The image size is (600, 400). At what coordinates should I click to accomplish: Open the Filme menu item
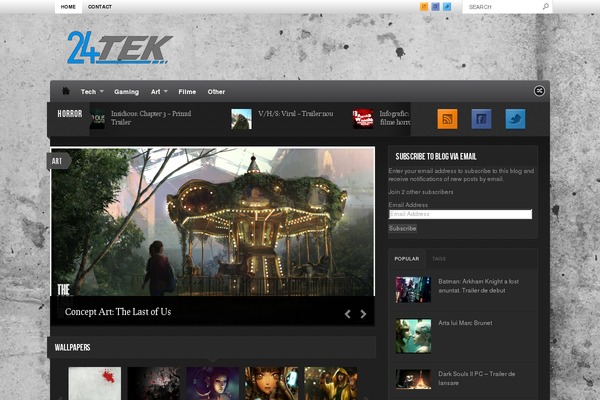pos(187,92)
